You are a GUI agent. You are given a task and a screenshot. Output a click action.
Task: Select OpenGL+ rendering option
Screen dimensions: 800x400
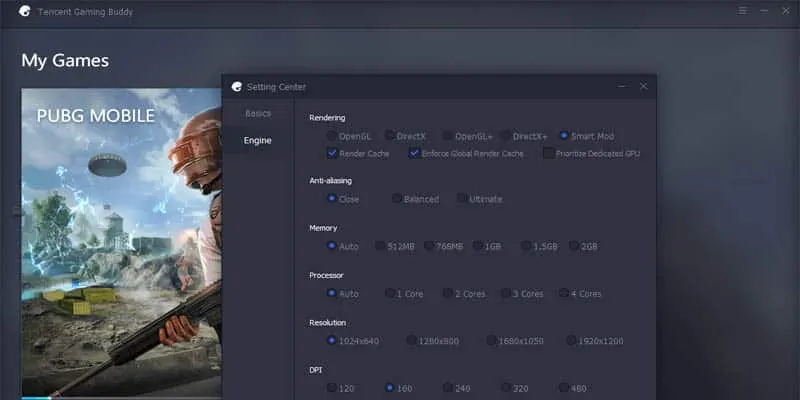pyautogui.click(x=447, y=136)
